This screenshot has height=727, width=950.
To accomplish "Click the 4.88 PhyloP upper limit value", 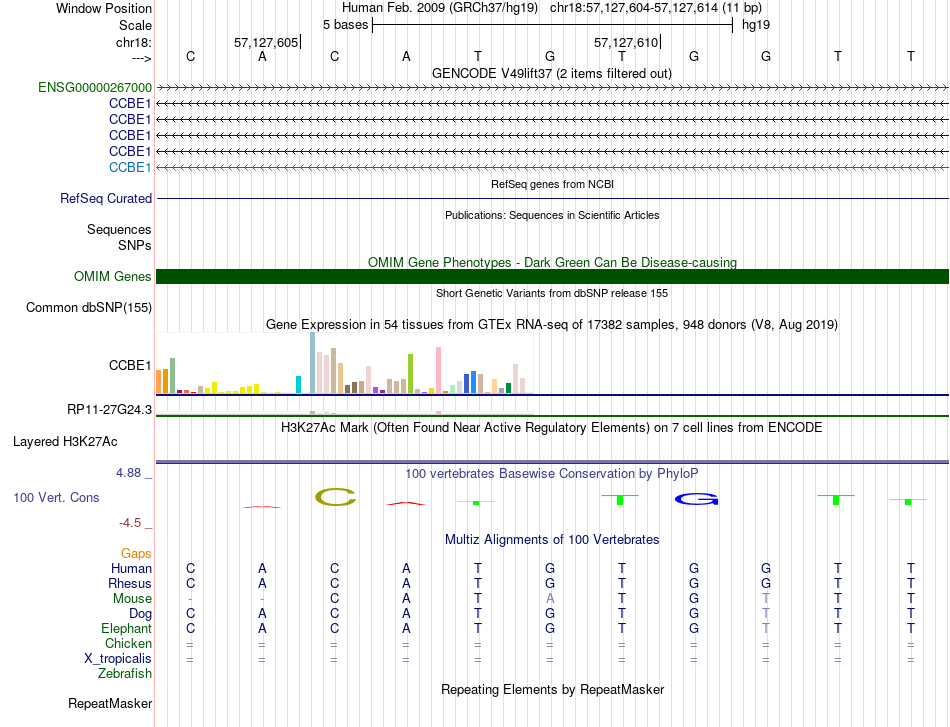I will (x=128, y=473).
